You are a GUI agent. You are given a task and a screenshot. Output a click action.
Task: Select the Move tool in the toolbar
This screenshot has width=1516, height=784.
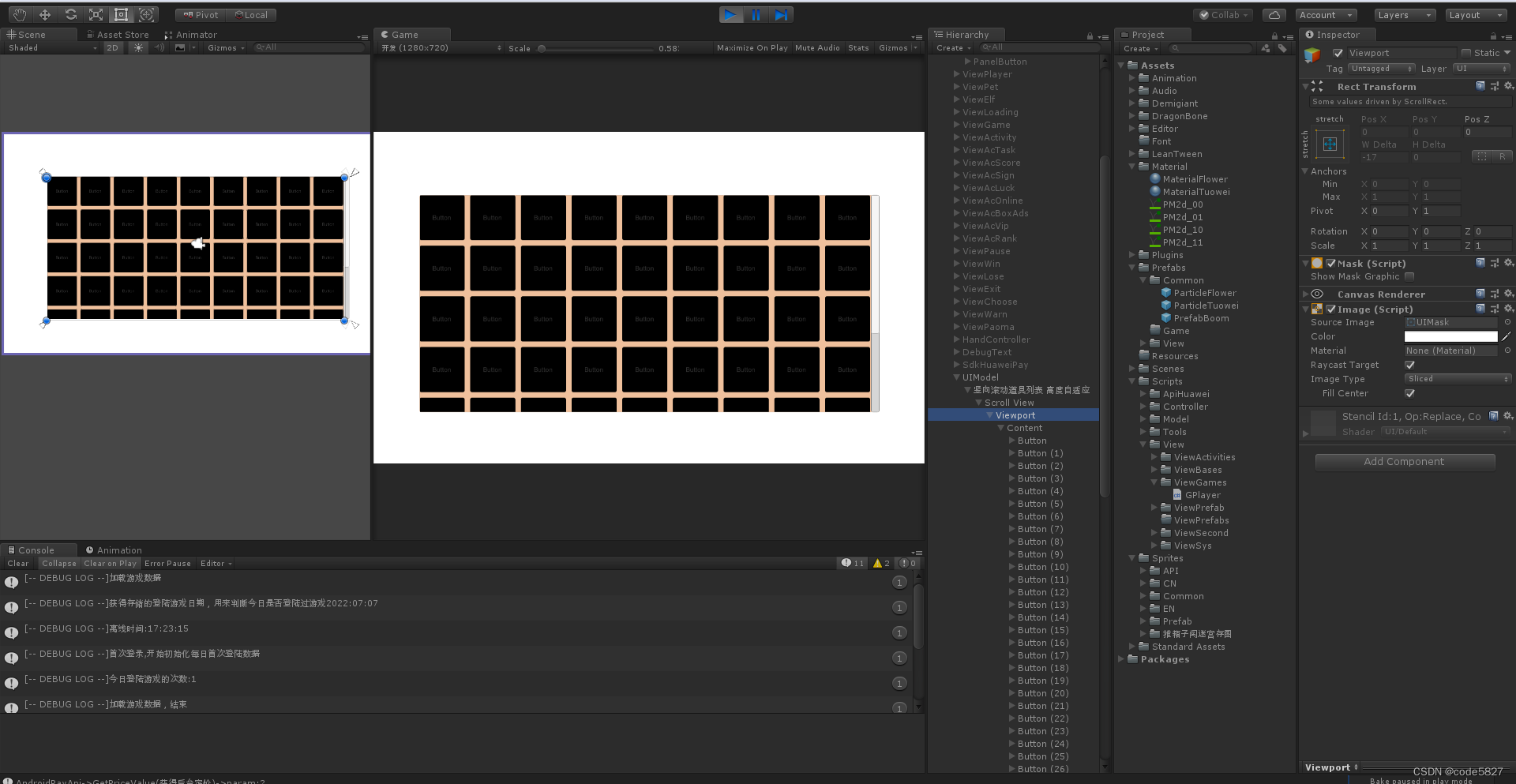pos(45,14)
